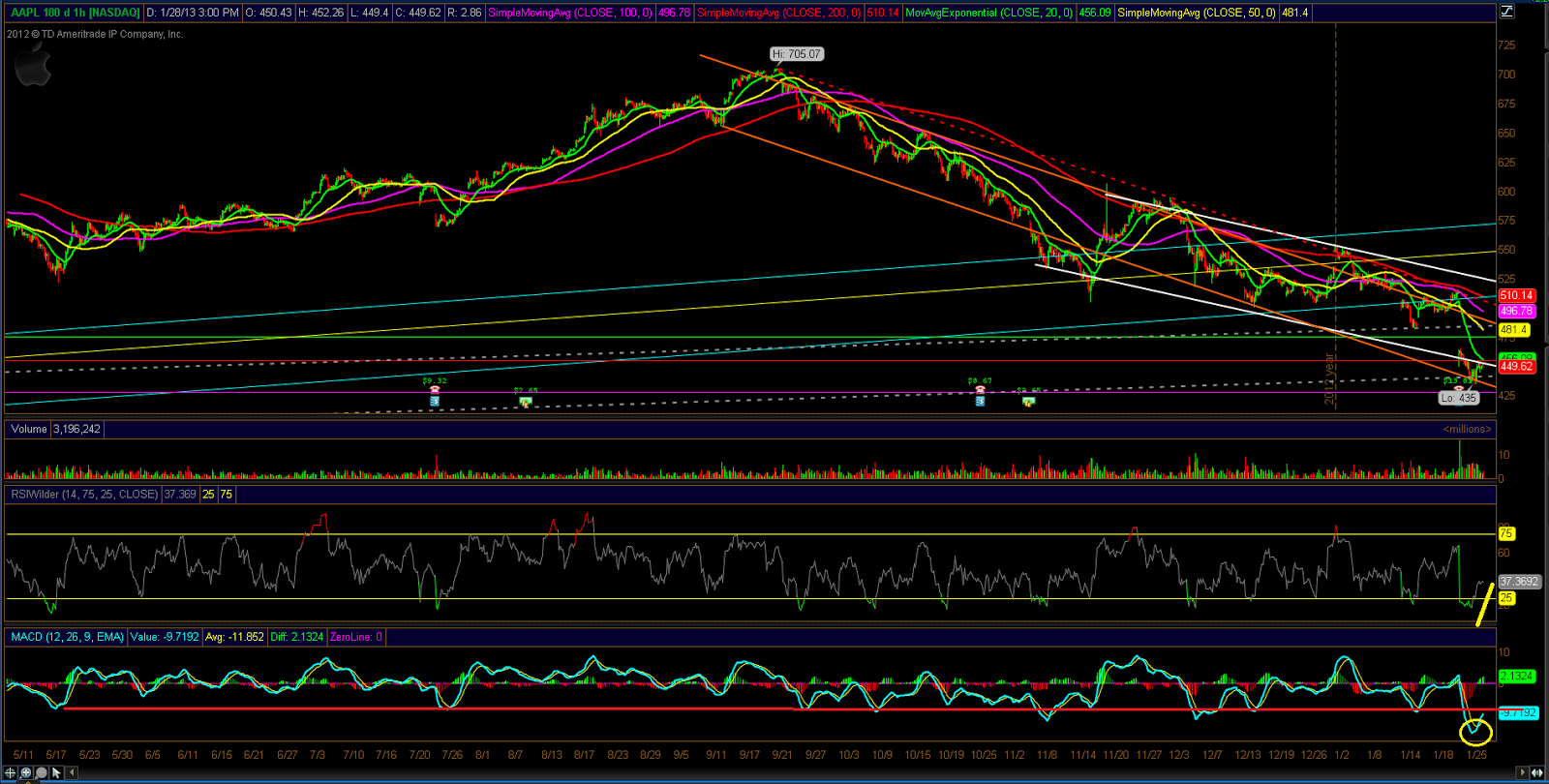1549x784 pixels.
Task: Click the O: 450.43 open value
Action: coord(268,13)
